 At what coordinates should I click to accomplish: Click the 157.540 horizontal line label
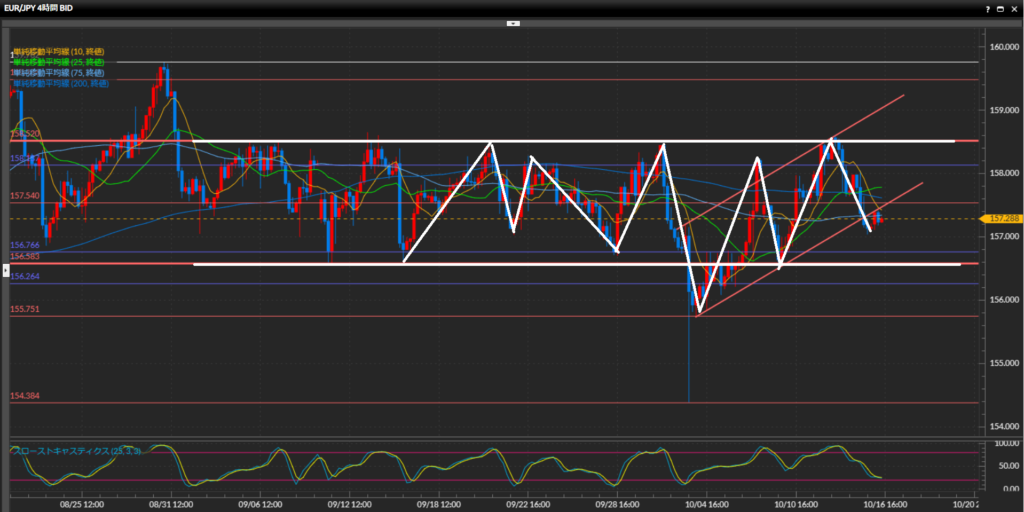point(25,196)
